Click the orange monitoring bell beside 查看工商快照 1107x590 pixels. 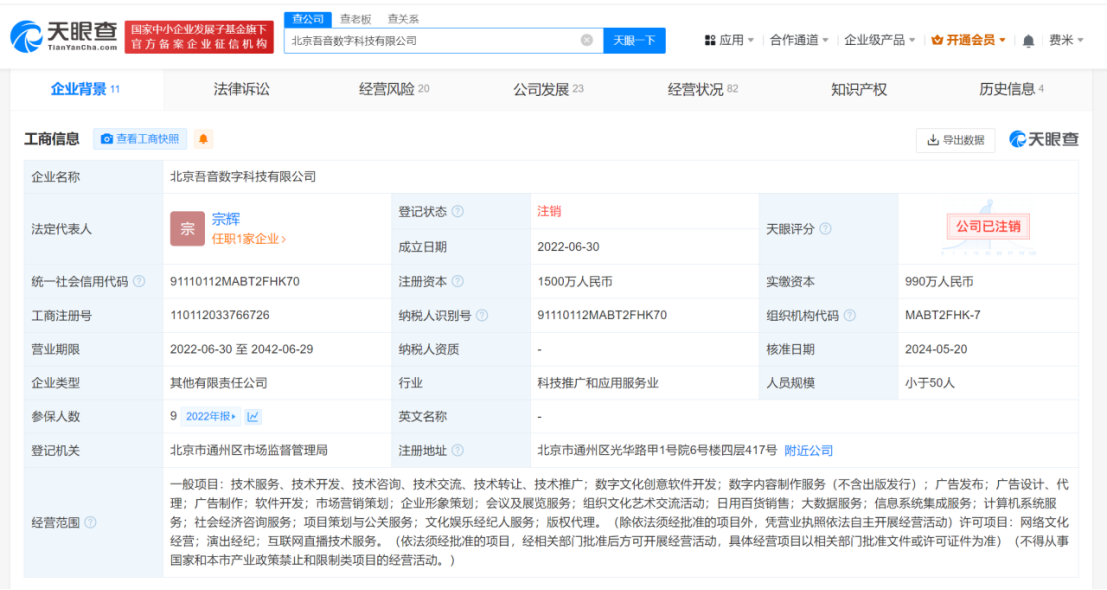pos(203,139)
